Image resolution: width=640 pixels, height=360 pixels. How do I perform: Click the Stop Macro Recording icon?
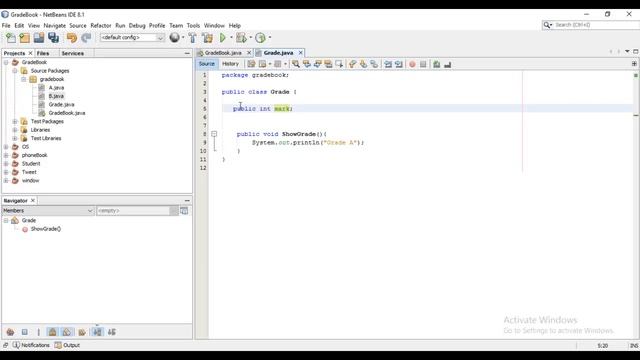[x=423, y=64]
